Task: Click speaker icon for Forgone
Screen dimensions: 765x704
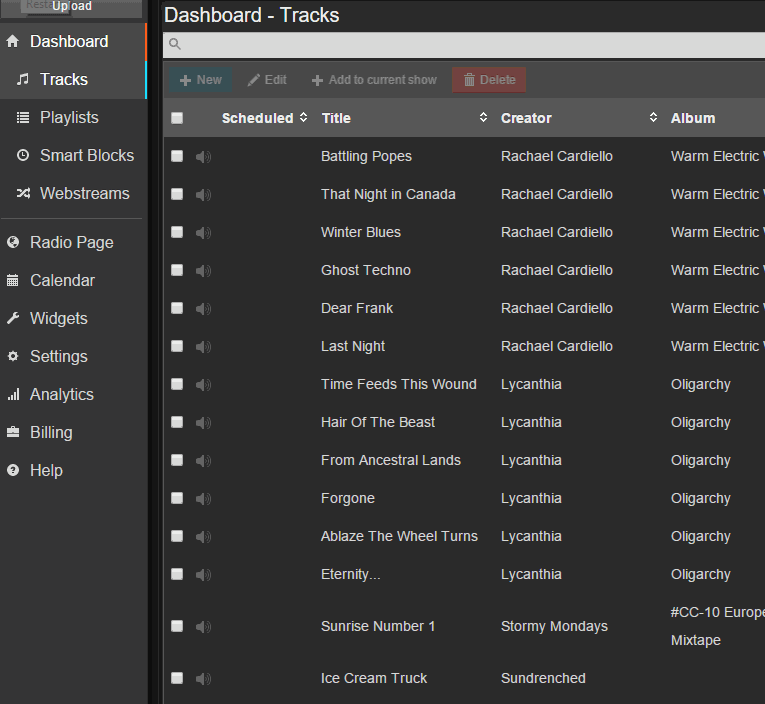Action: pos(203,499)
